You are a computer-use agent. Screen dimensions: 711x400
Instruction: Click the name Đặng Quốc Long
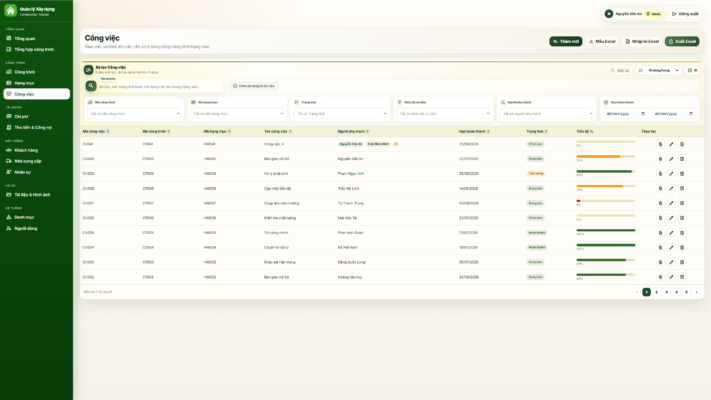351,262
